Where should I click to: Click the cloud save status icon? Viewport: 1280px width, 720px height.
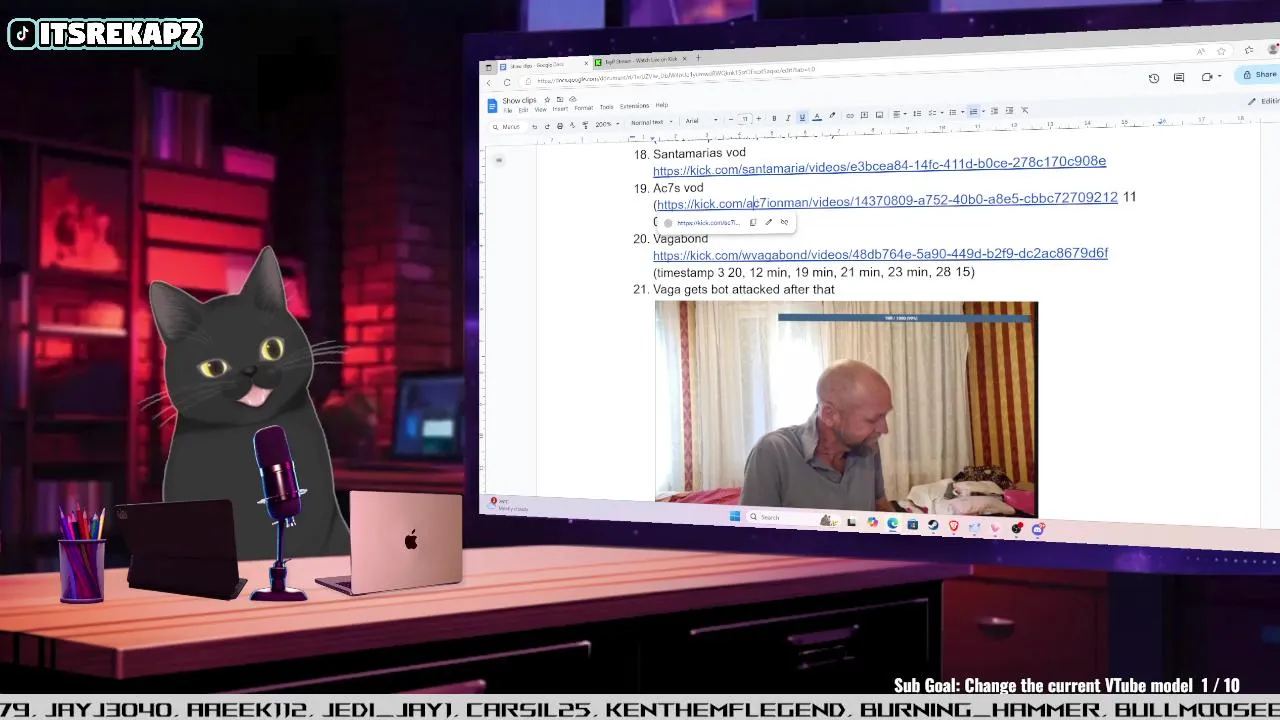click(572, 99)
